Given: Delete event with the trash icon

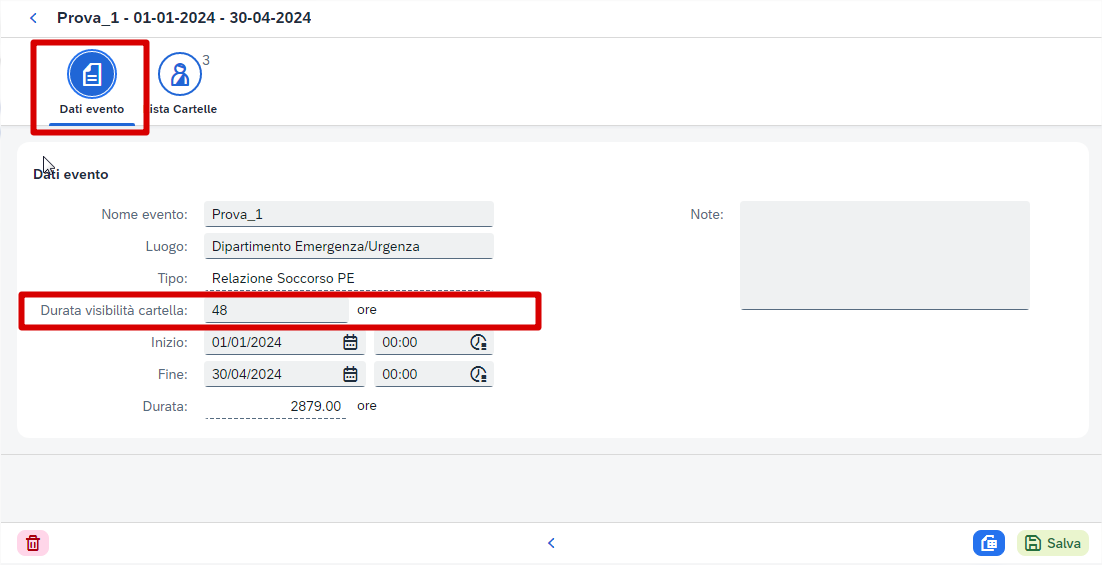Looking at the screenshot, I should [33, 543].
